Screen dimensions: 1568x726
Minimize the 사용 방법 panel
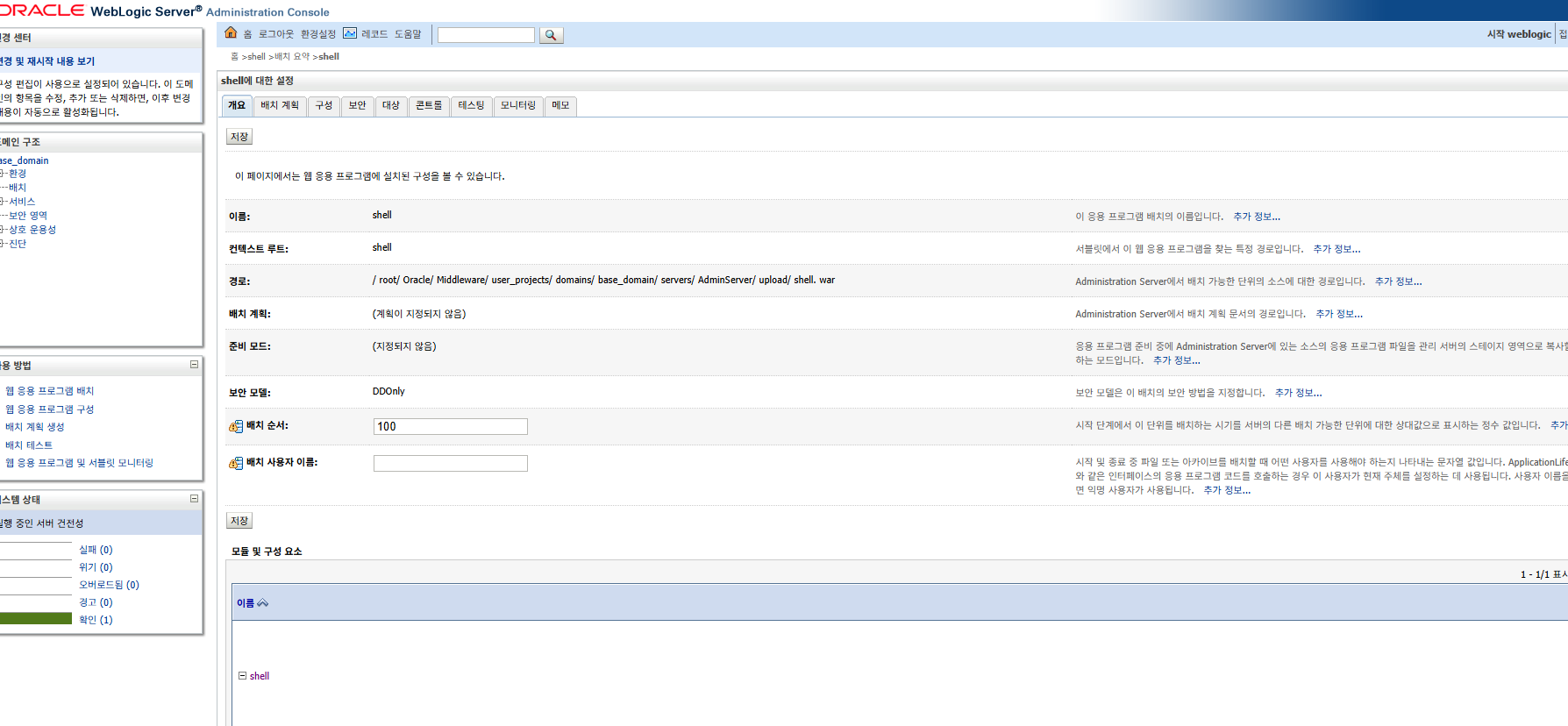[x=194, y=365]
